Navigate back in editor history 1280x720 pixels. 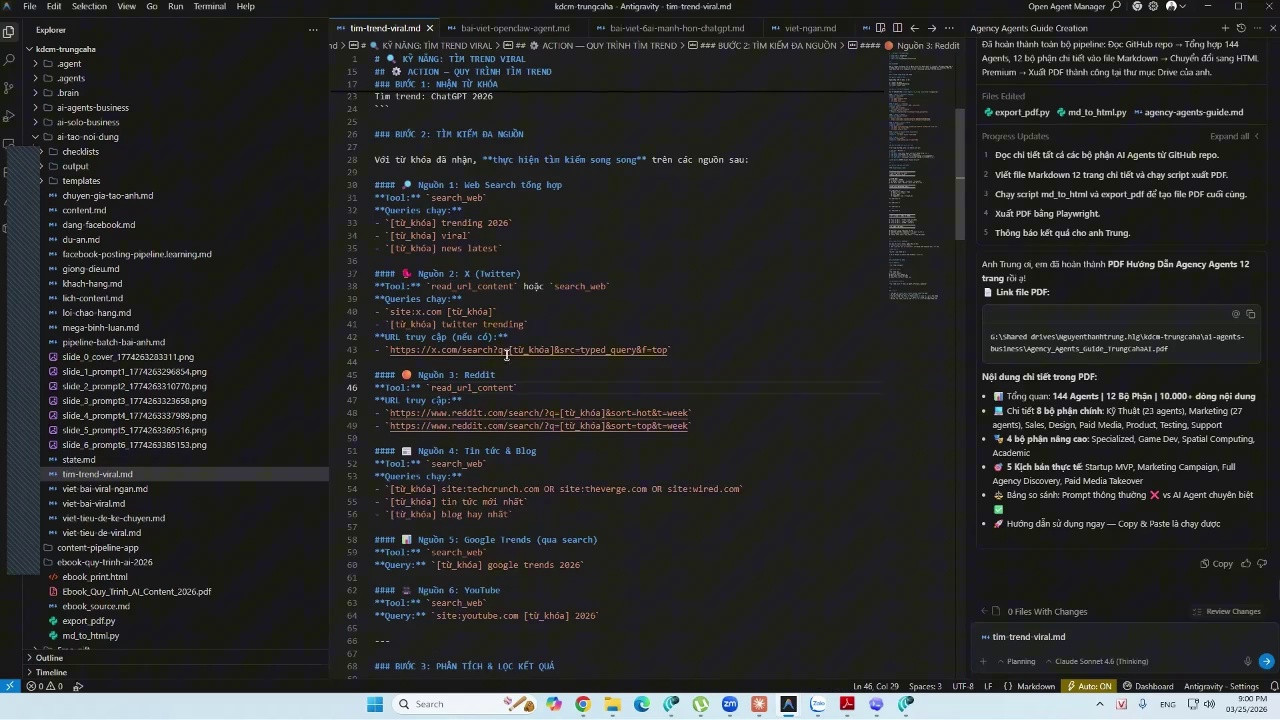914,28
